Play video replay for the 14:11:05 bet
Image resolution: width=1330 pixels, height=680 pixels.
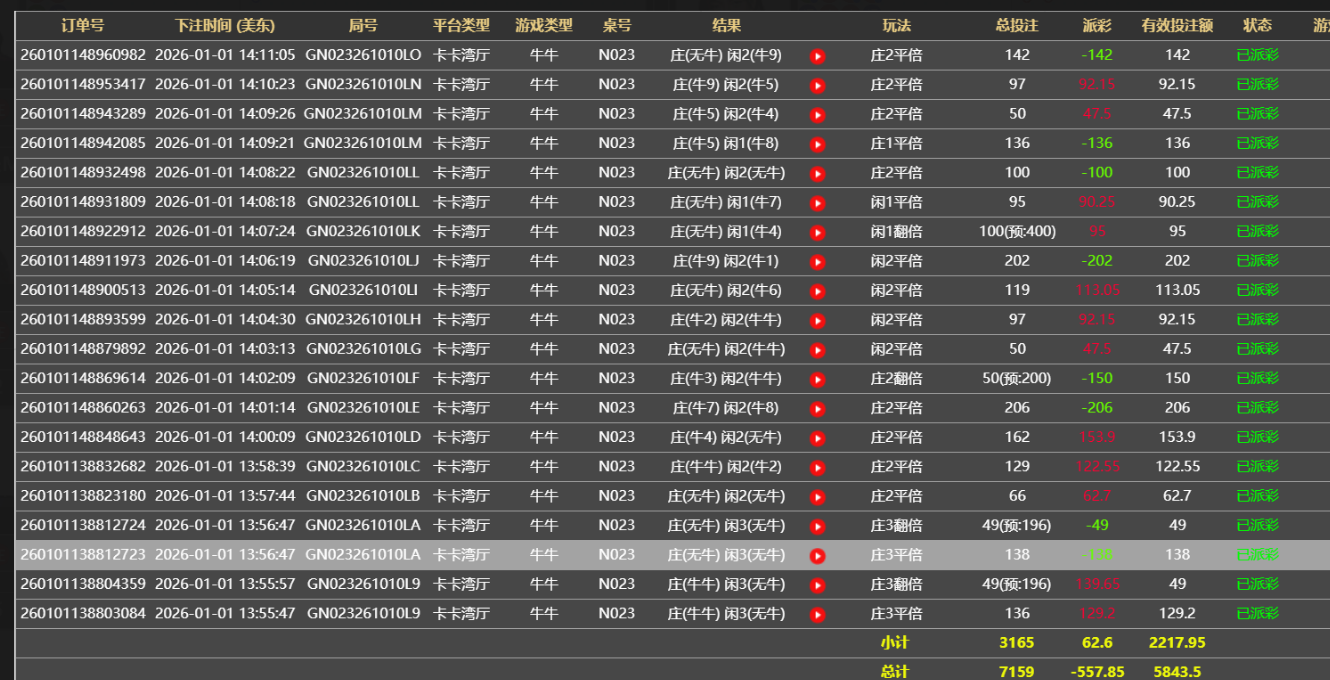817,56
